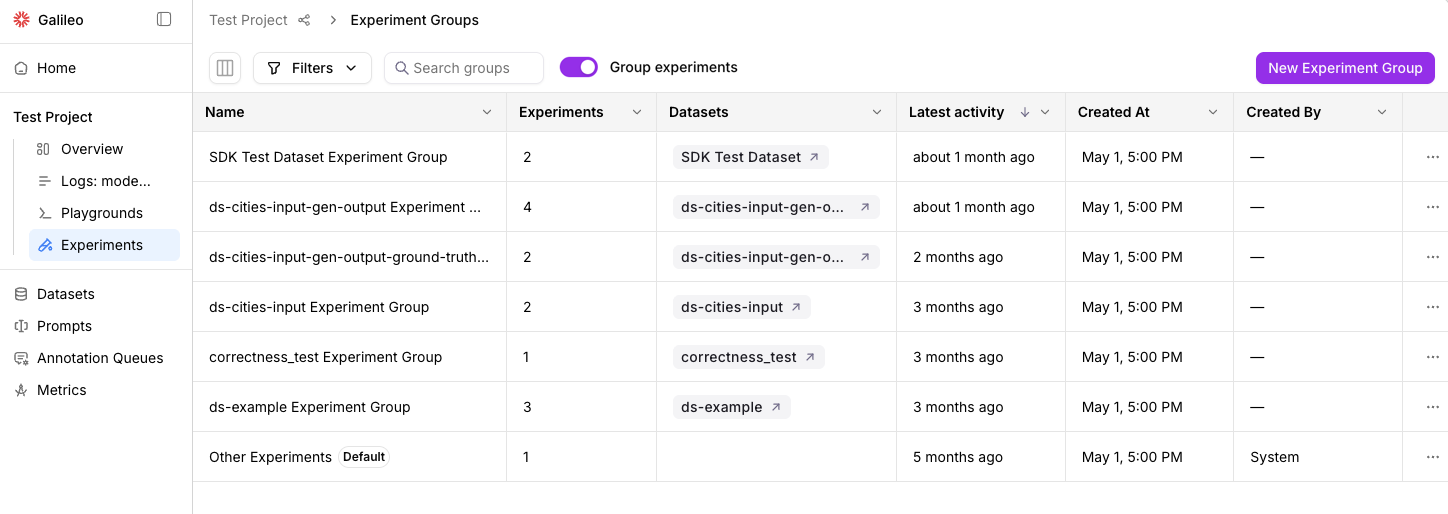This screenshot has width=1448, height=514.
Task: Click the Datasets database icon
Action: 21,294
